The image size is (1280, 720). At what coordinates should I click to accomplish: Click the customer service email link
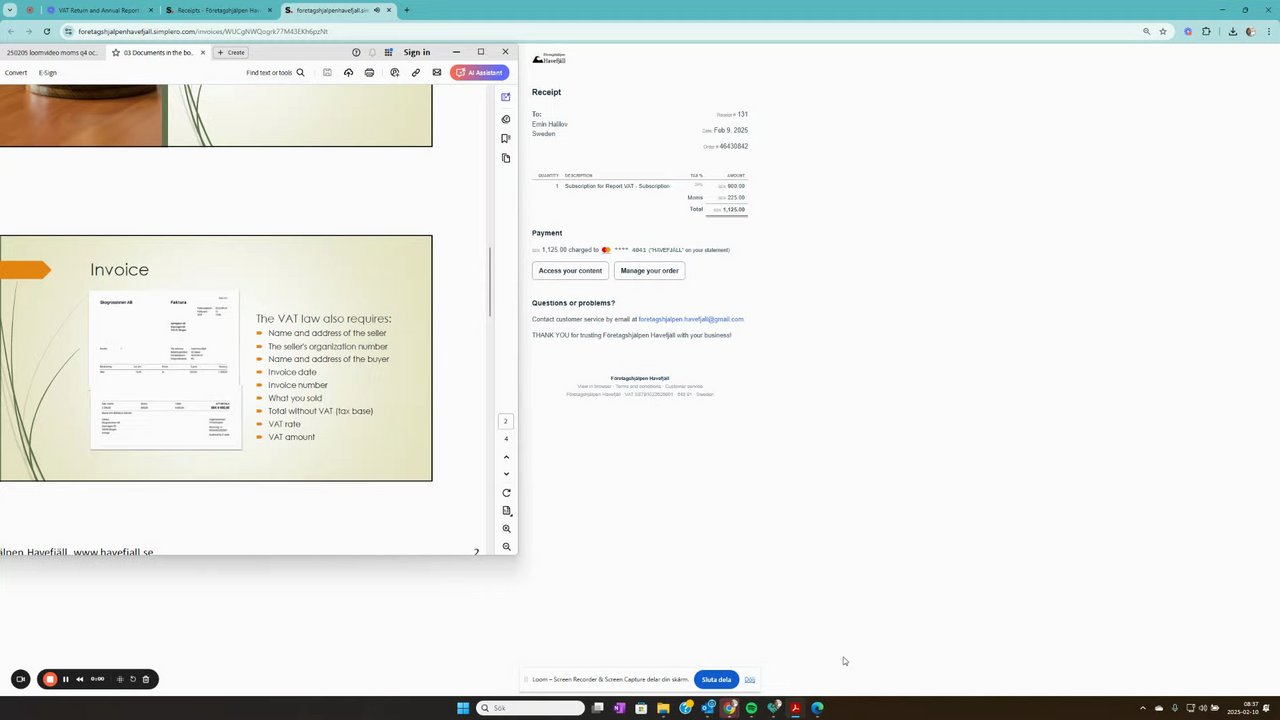tap(691, 319)
